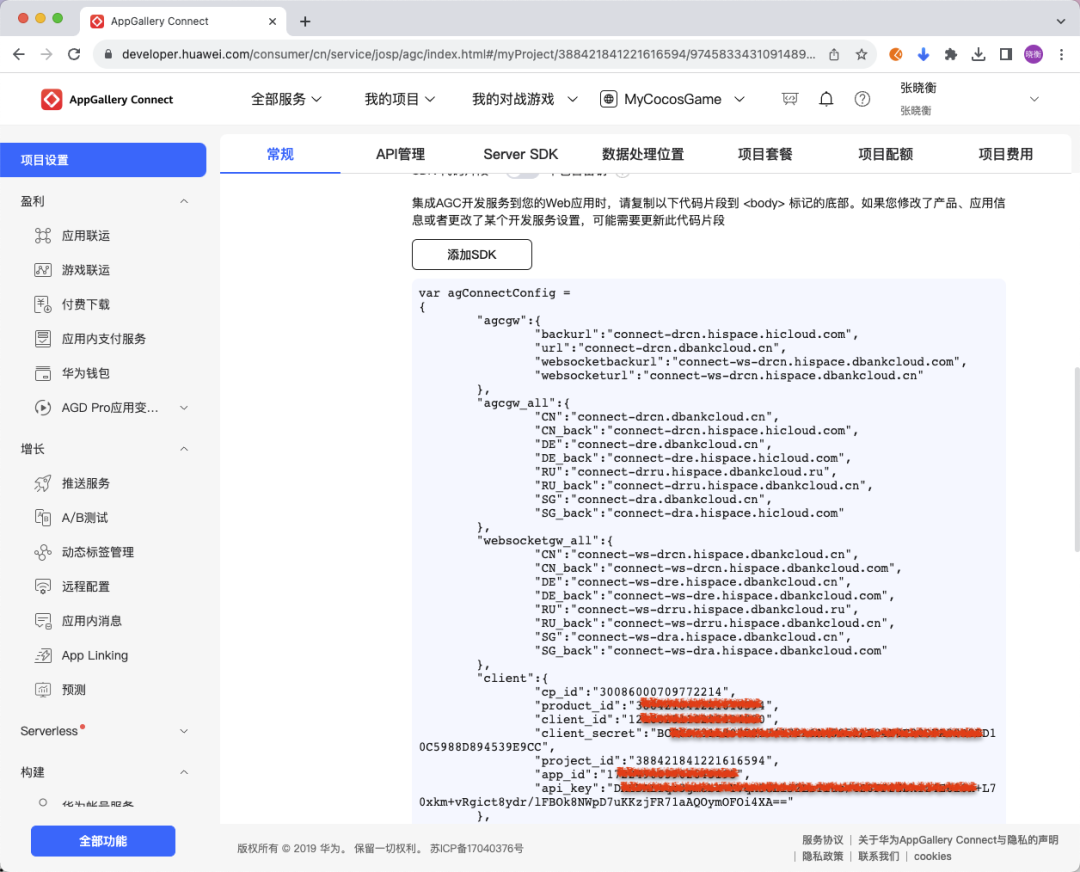This screenshot has width=1080, height=872.
Task: Open 关于华为AppGallery Connect与隐私的声明 link
Action: click(x=958, y=840)
